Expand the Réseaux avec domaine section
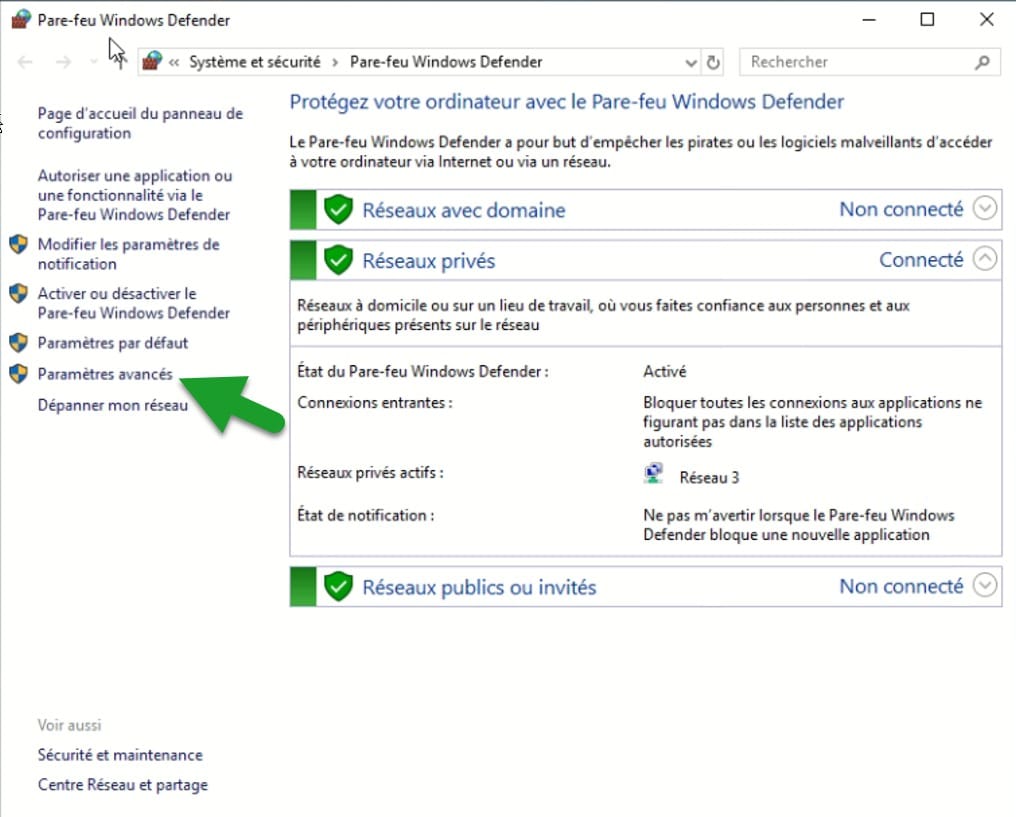This screenshot has height=817, width=1016. (985, 209)
